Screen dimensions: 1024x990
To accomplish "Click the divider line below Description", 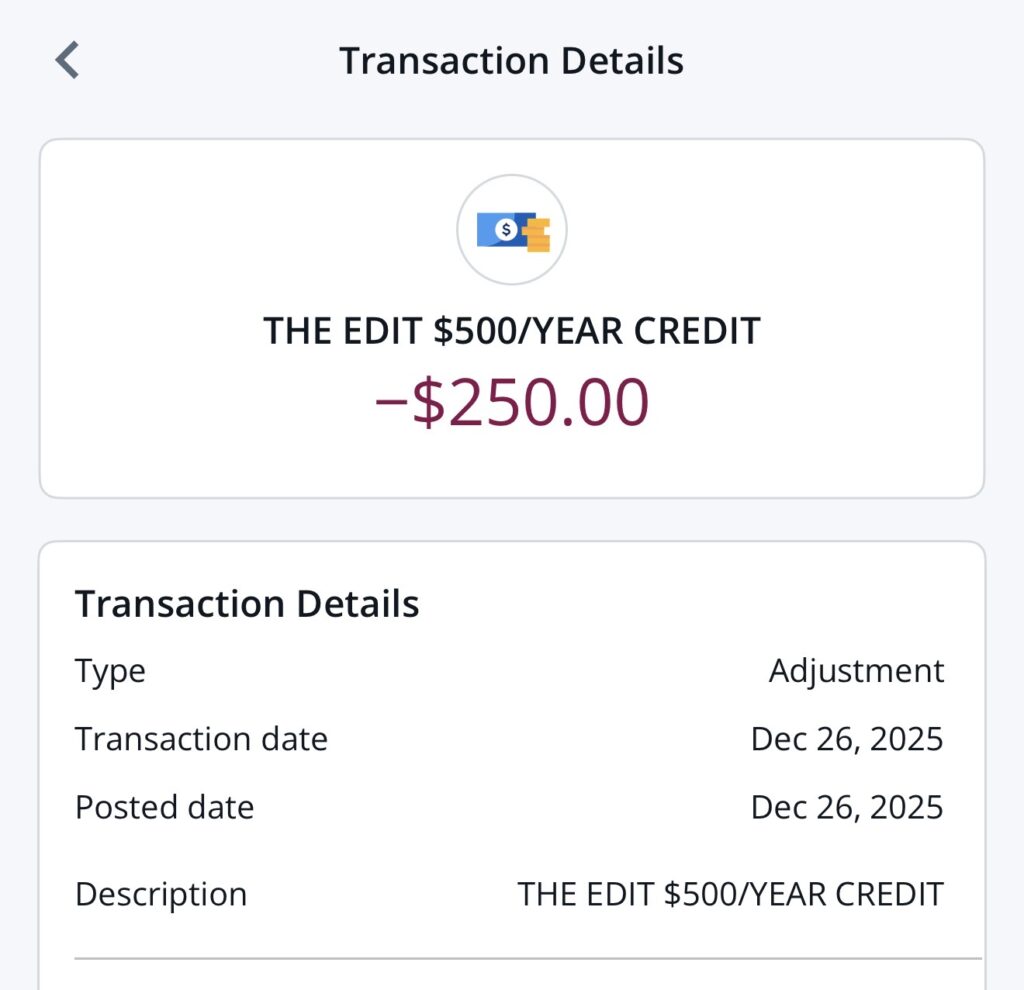I will coord(527,958).
